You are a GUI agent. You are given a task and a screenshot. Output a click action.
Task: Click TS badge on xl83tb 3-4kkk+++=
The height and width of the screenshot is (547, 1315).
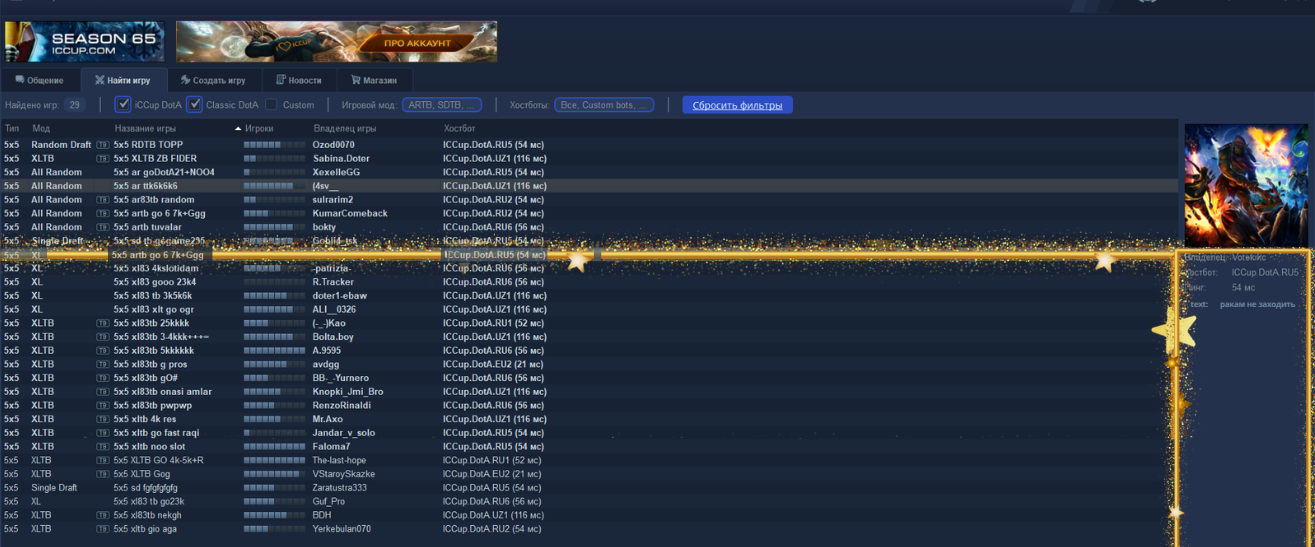103,337
